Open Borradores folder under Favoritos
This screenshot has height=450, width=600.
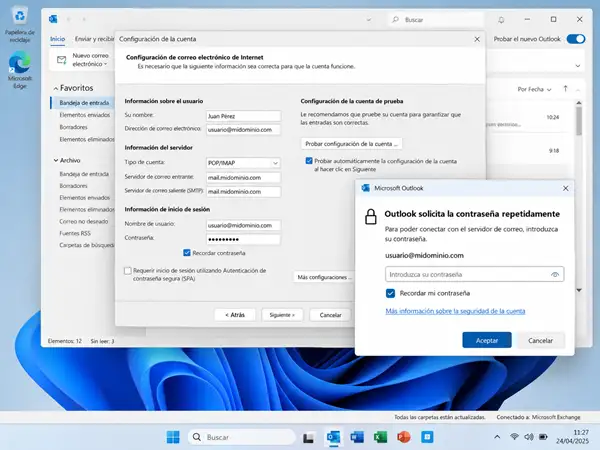(x=73, y=127)
